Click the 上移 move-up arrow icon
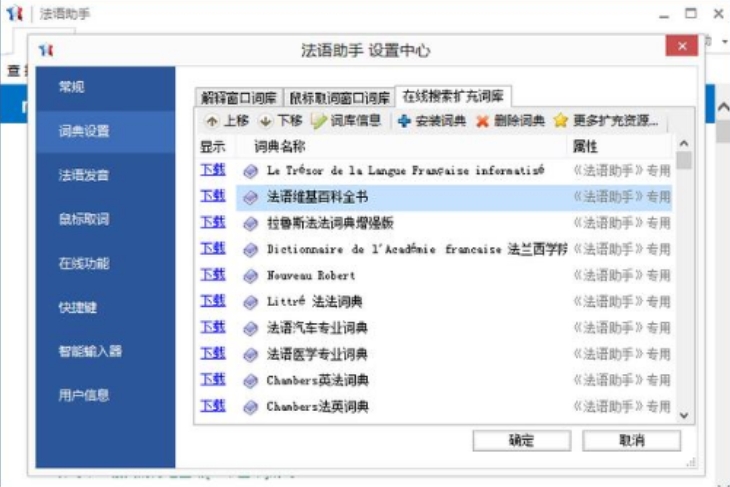This screenshot has height=487, width=730. [x=212, y=122]
